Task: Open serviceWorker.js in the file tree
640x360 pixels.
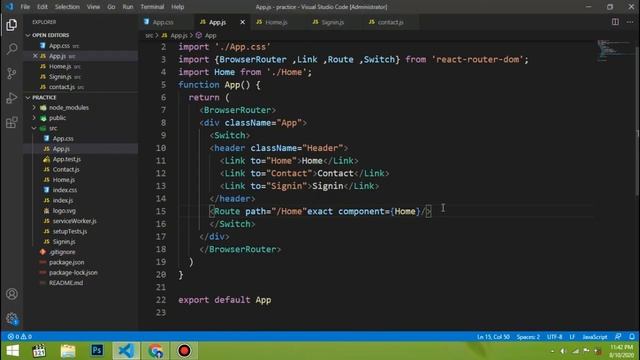Action: pyautogui.click(x=74, y=221)
